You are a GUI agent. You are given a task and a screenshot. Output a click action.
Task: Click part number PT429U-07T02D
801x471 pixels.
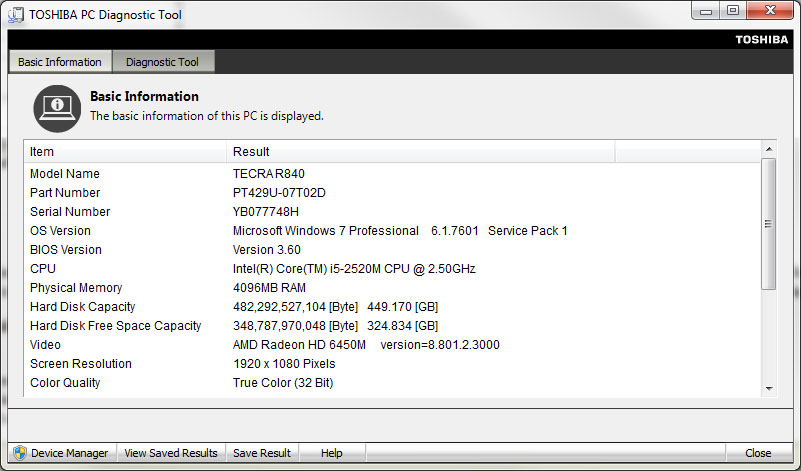coord(279,193)
